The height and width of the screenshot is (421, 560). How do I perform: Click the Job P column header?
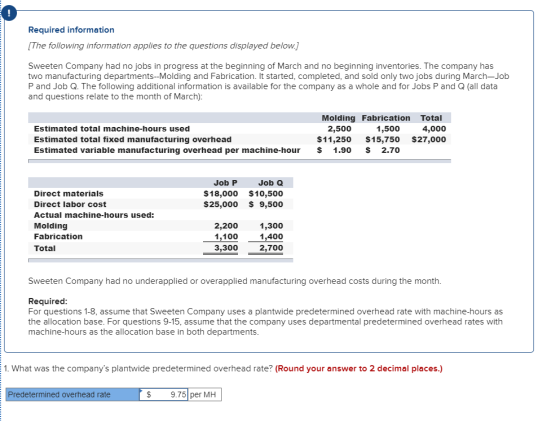[225, 183]
